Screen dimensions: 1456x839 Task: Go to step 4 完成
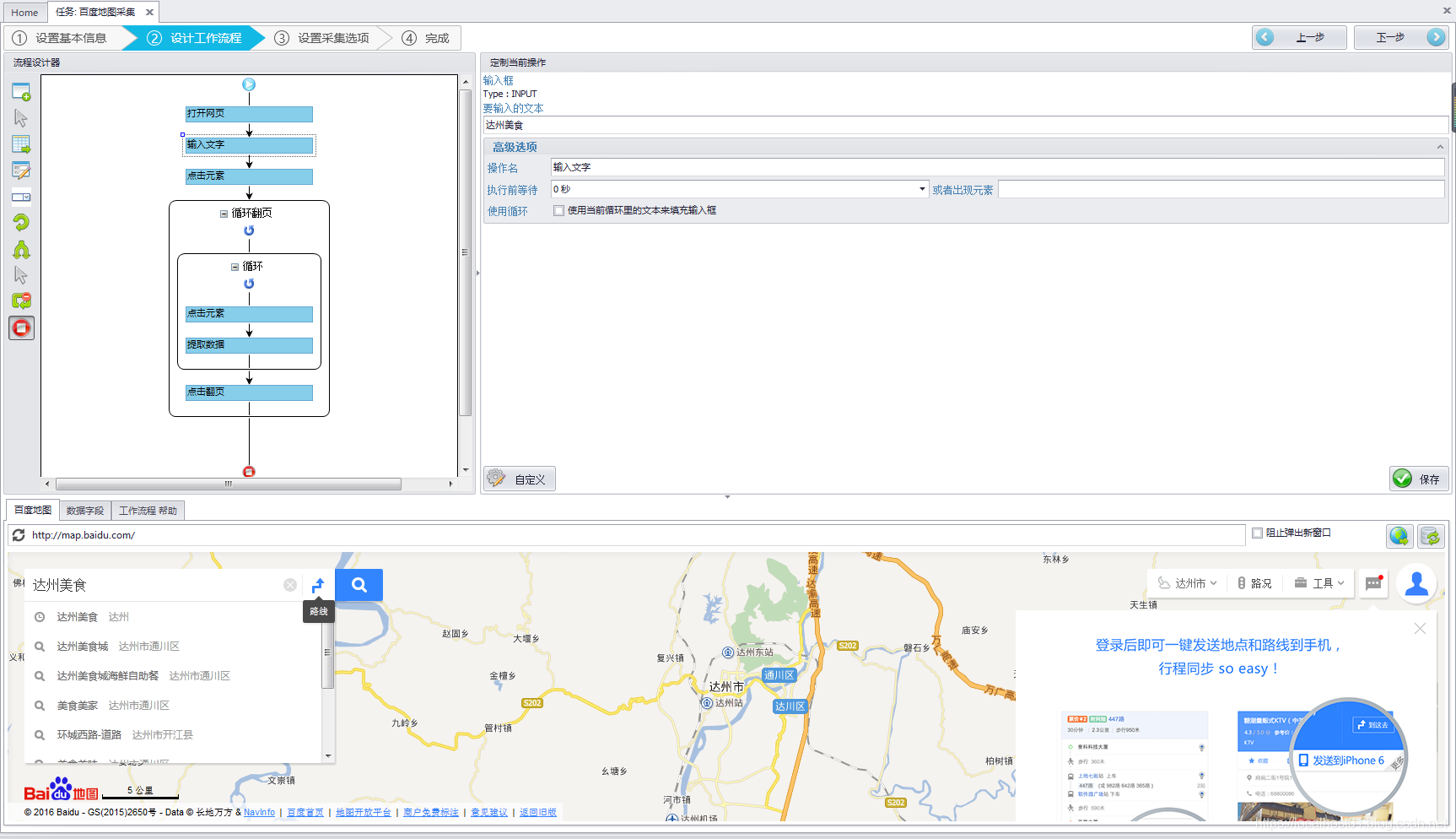pyautogui.click(x=426, y=38)
